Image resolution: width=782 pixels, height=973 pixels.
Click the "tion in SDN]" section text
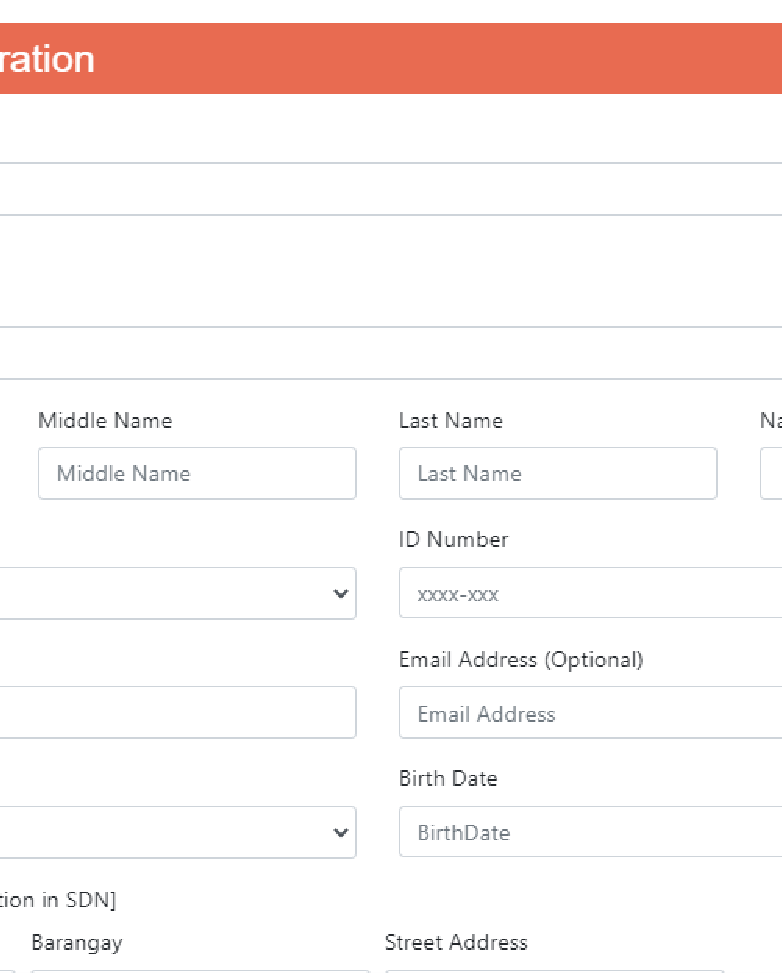click(x=58, y=900)
